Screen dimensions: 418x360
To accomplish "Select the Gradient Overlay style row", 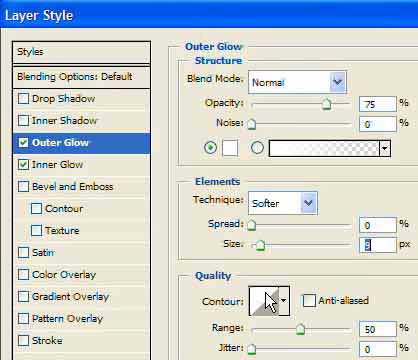I will pos(81,297).
